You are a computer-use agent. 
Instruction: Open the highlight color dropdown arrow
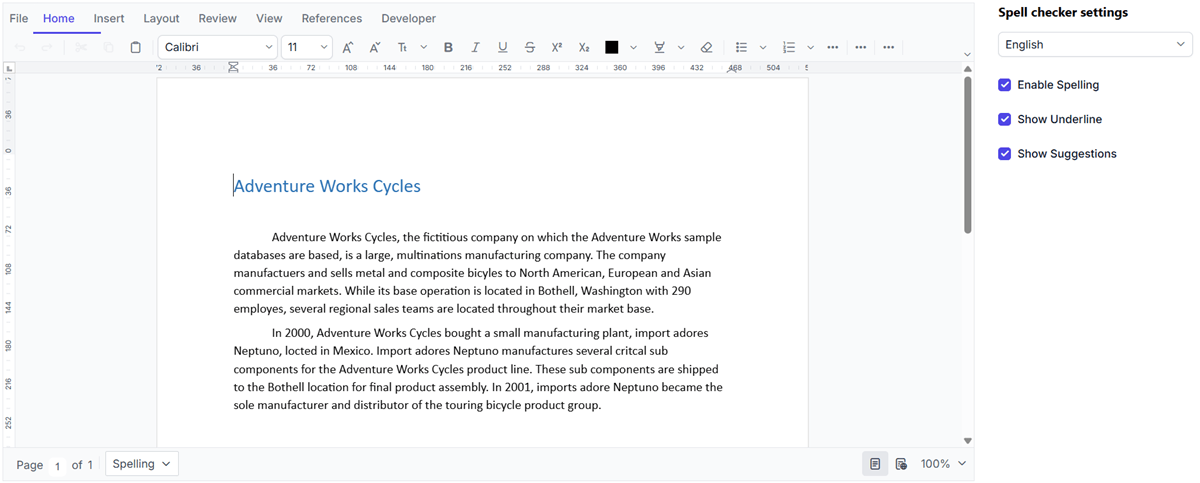click(x=681, y=47)
